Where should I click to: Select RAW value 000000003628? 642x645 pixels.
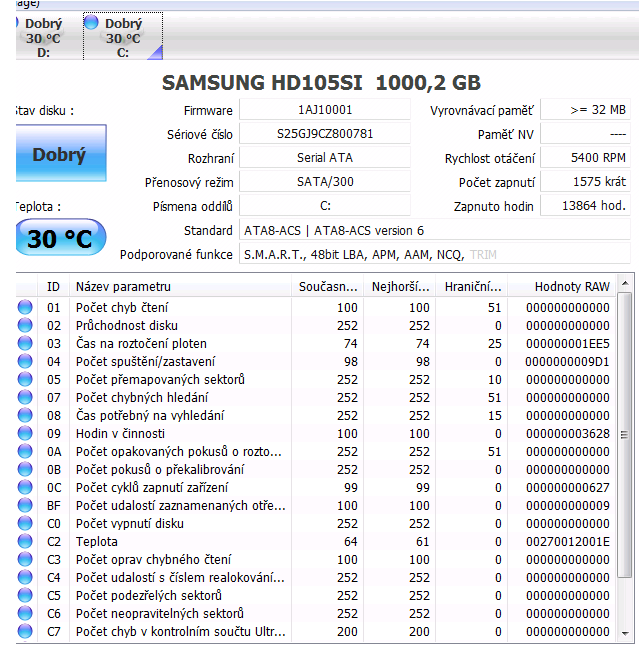click(568, 434)
